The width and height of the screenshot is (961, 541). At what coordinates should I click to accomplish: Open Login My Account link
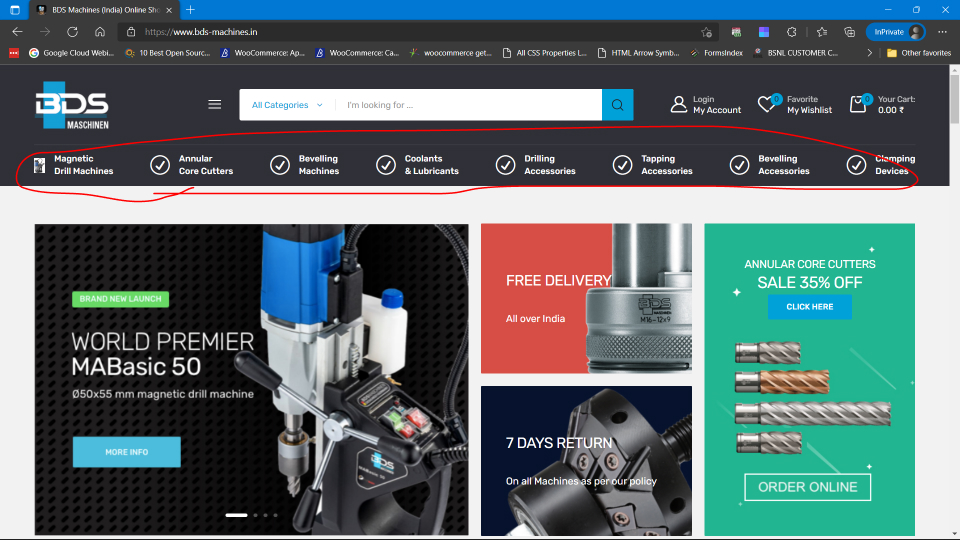[x=716, y=105]
